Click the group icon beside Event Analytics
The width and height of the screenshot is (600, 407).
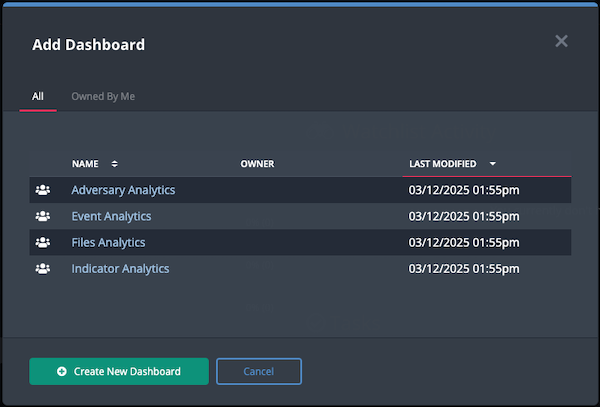pos(43,216)
